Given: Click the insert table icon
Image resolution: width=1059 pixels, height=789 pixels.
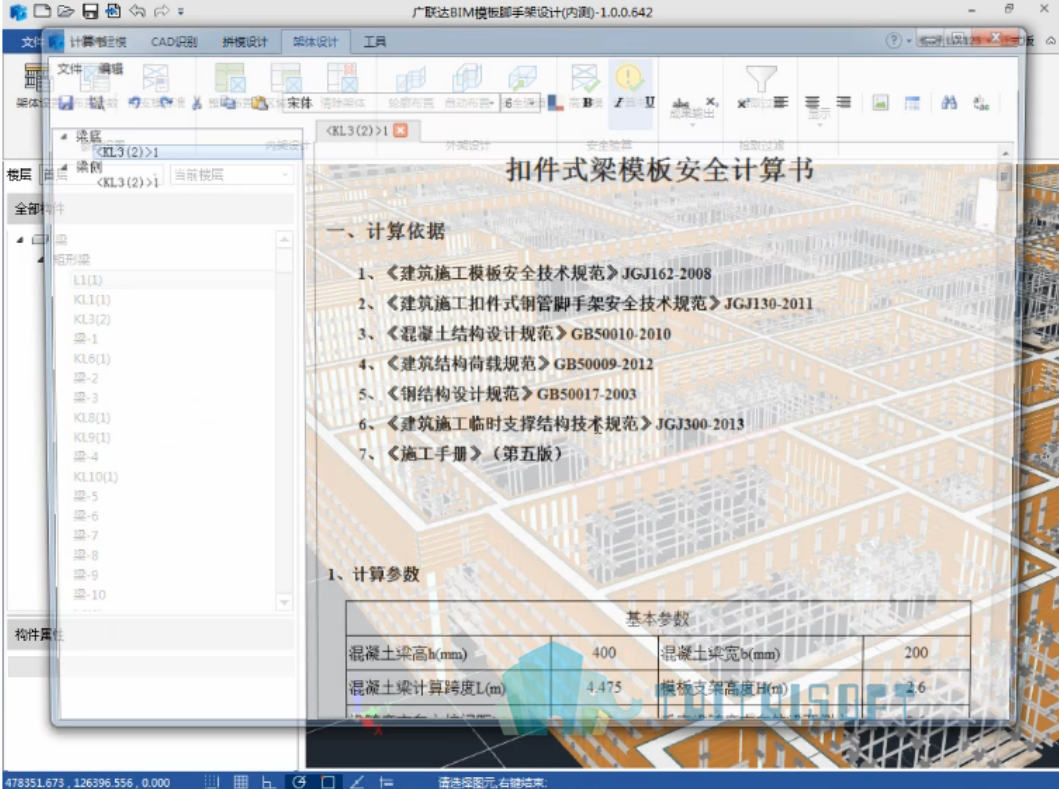Looking at the screenshot, I should click(912, 103).
